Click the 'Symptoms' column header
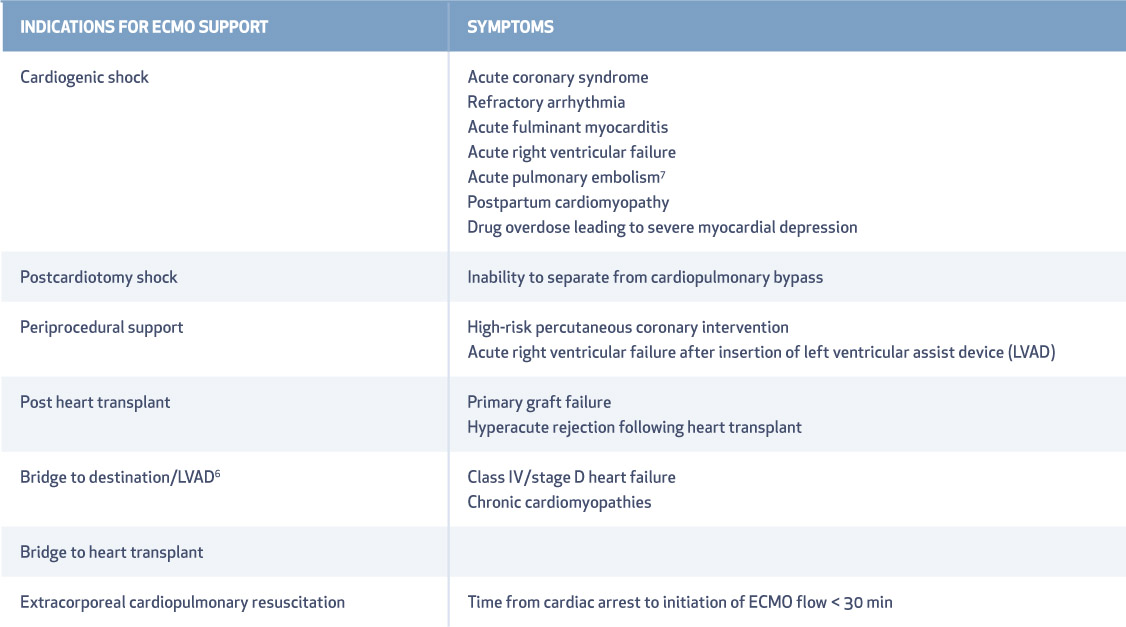Image resolution: width=1126 pixels, height=627 pixels. click(510, 27)
